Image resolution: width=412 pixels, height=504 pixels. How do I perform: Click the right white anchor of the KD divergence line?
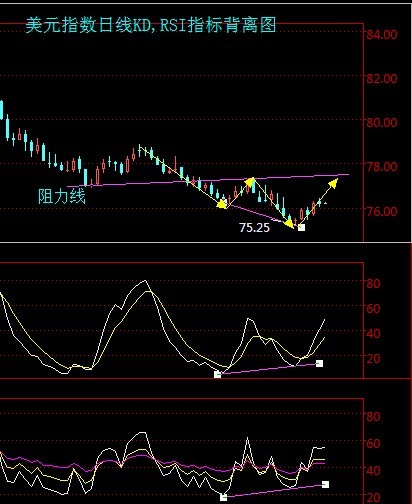pyautogui.click(x=319, y=363)
